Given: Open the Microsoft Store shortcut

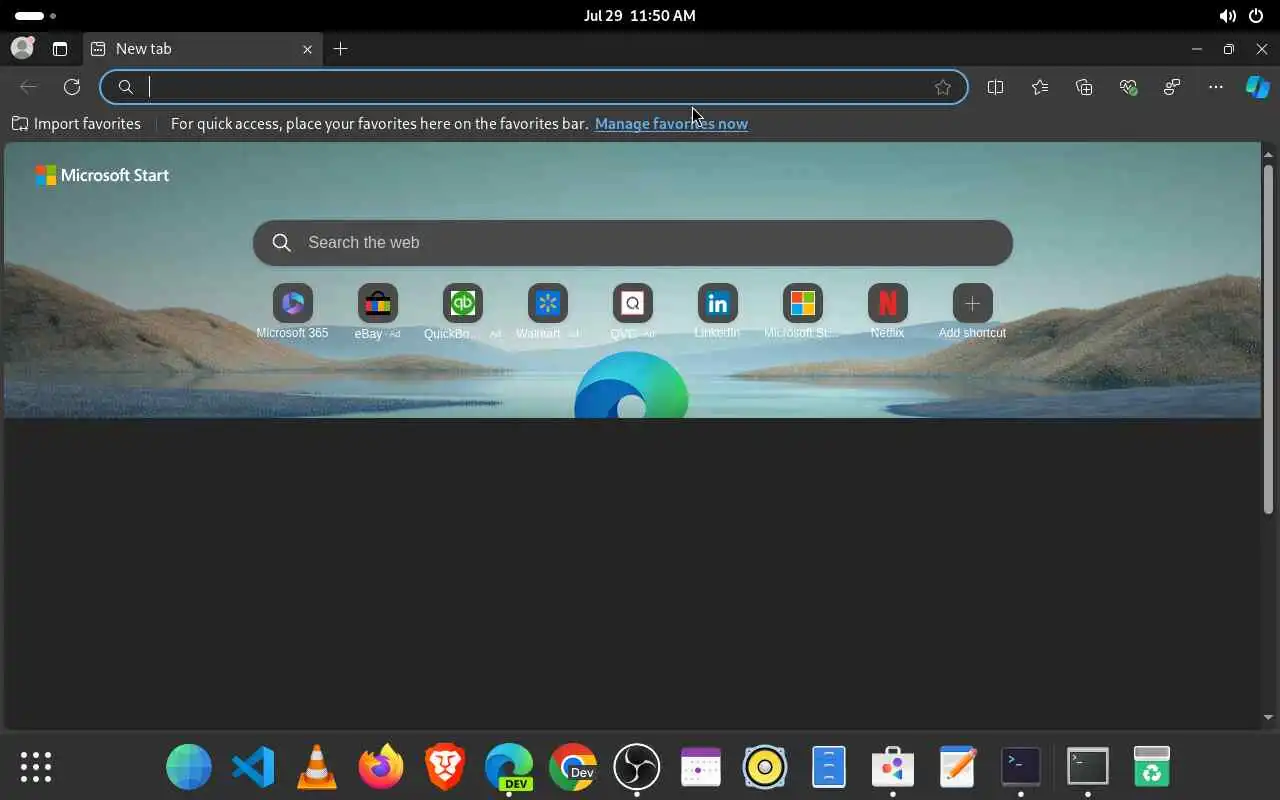Looking at the screenshot, I should coord(802,312).
